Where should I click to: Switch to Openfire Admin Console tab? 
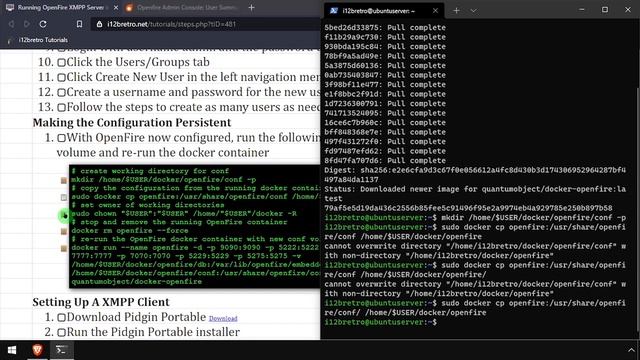182,7
